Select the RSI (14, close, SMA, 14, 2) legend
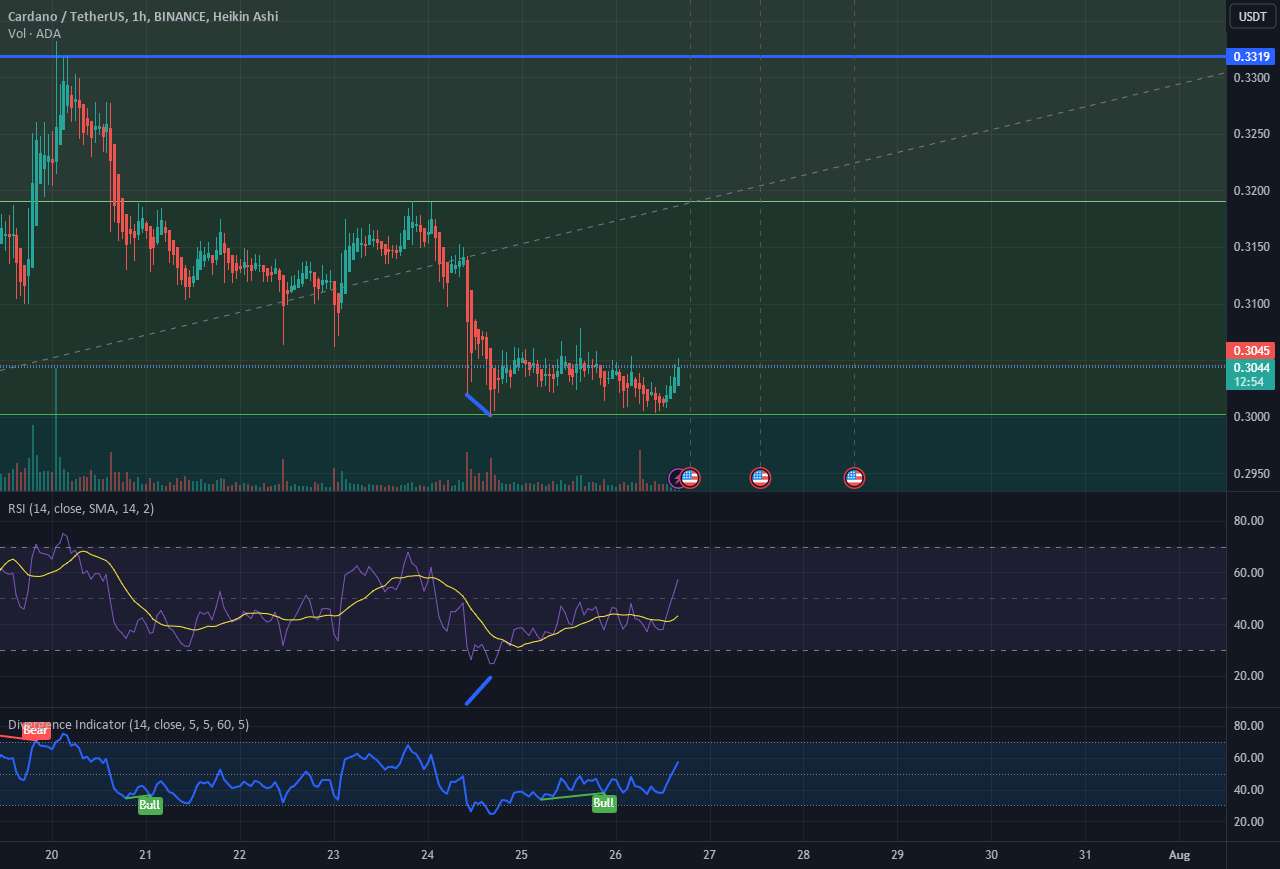 (x=82, y=509)
